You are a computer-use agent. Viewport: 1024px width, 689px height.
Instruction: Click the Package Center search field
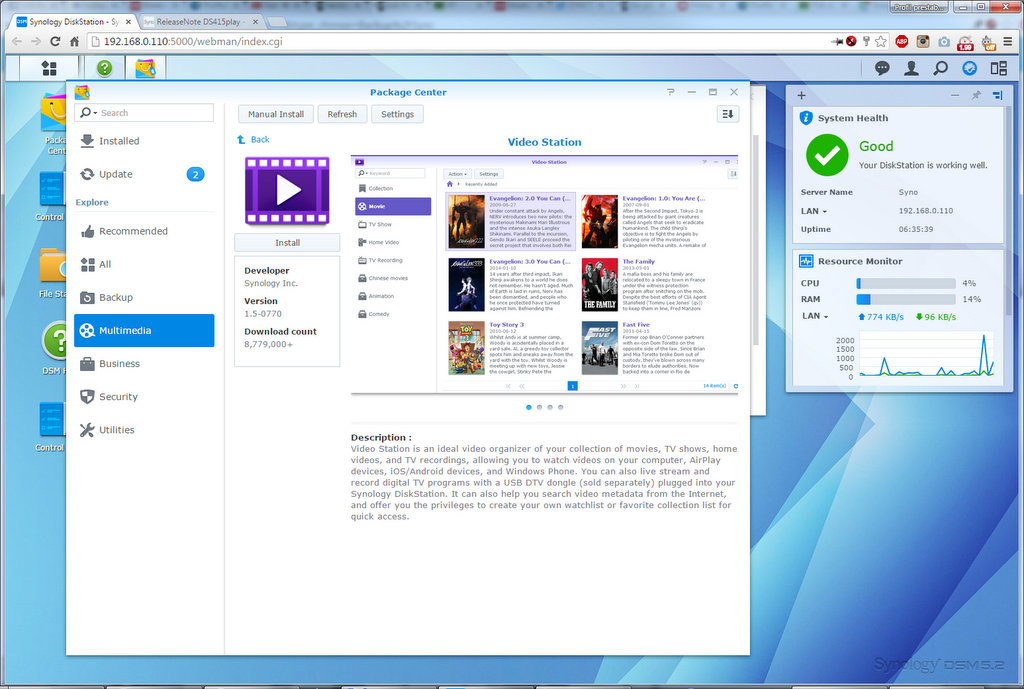pos(144,113)
